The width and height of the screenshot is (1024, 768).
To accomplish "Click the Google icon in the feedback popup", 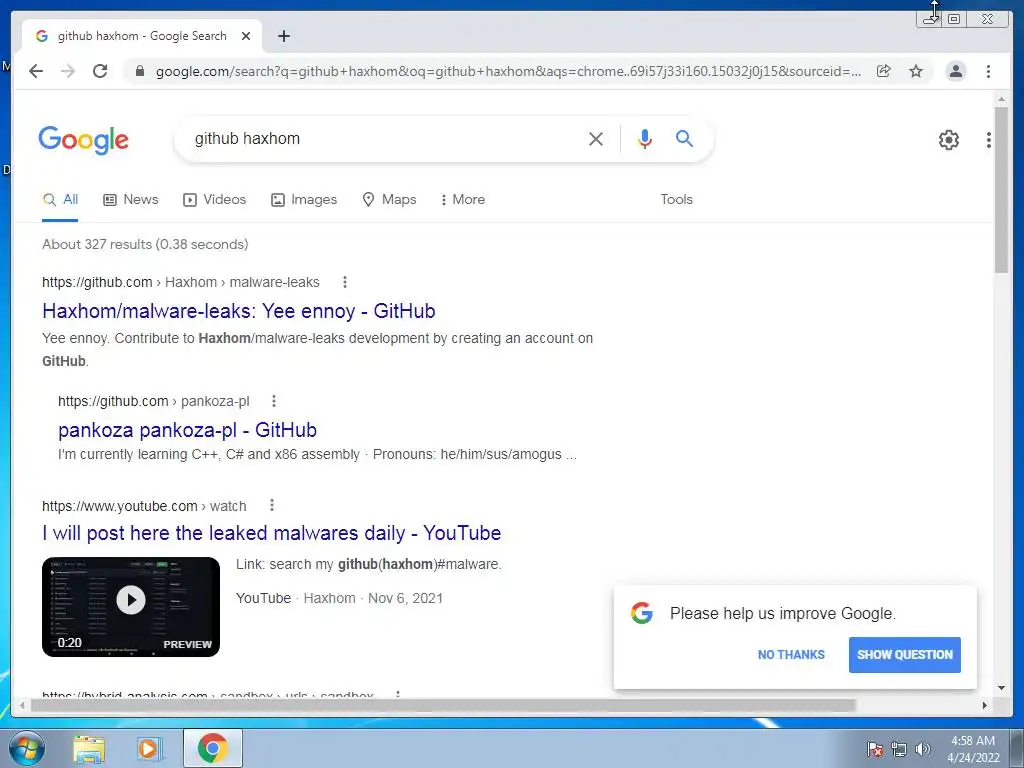I will coord(642,613).
